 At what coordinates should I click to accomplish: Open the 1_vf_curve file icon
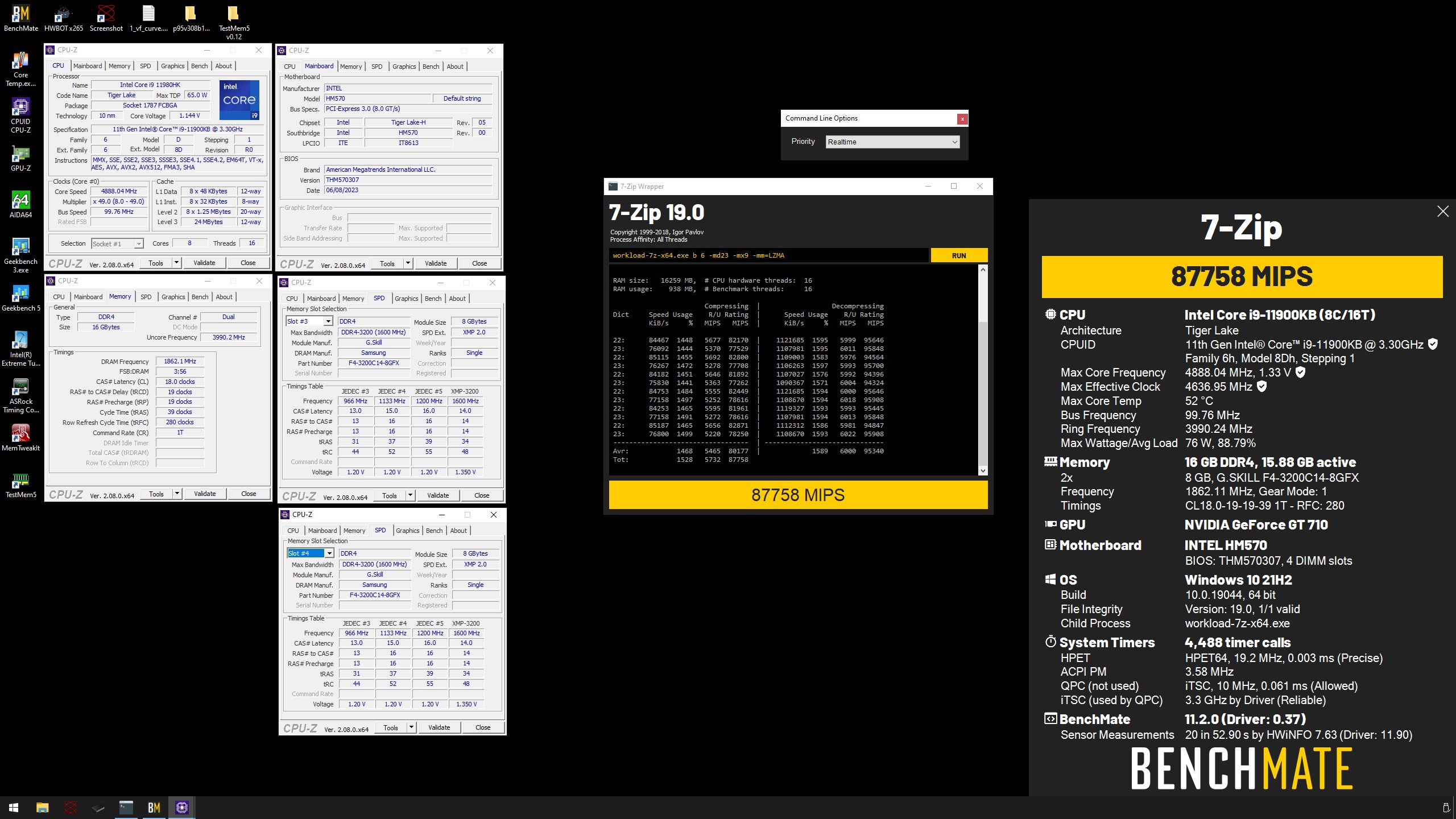click(x=148, y=18)
